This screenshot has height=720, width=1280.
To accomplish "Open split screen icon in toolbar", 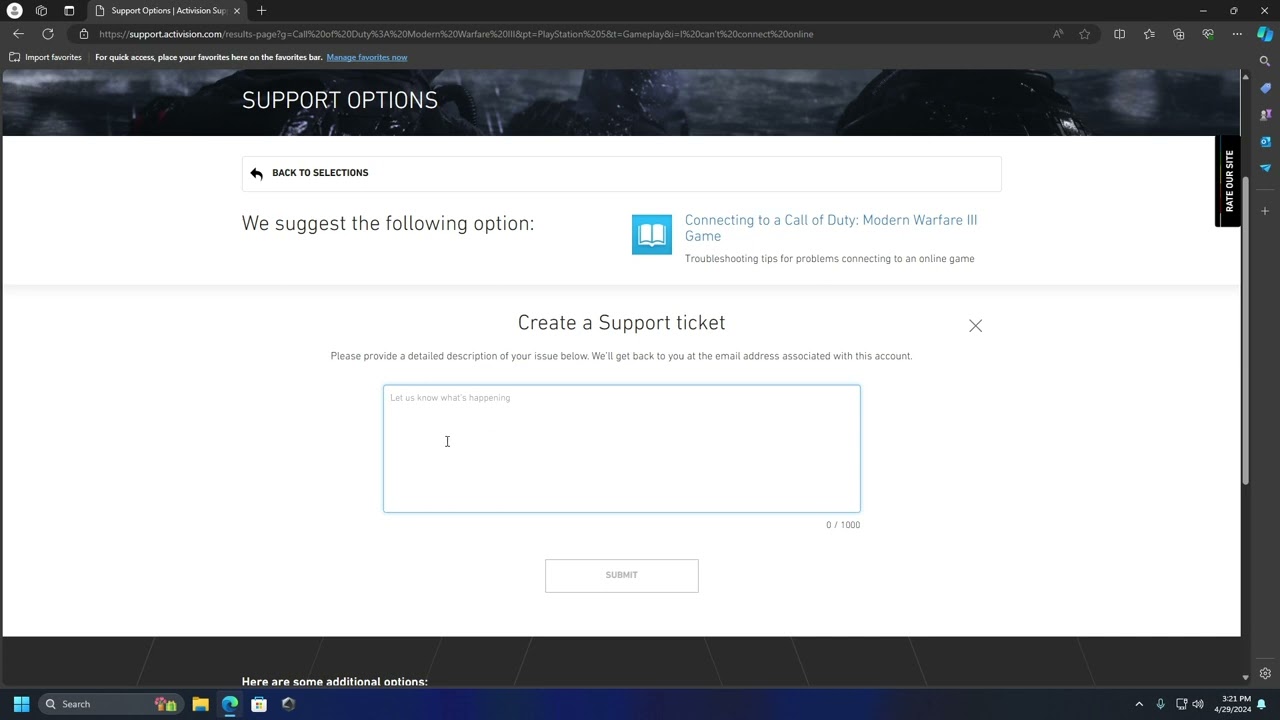I will point(1120,34).
